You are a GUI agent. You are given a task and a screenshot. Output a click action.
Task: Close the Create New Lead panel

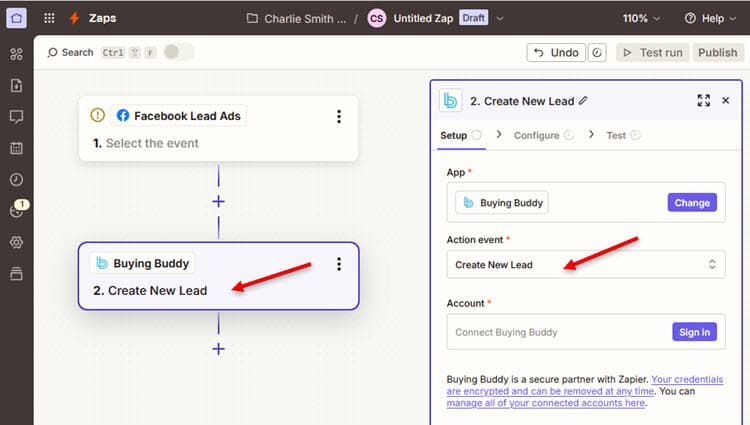pos(726,100)
